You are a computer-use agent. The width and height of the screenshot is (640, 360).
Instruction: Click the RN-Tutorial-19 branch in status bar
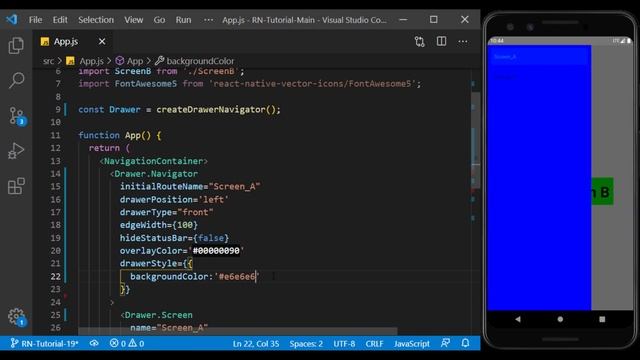pyautogui.click(x=44, y=344)
